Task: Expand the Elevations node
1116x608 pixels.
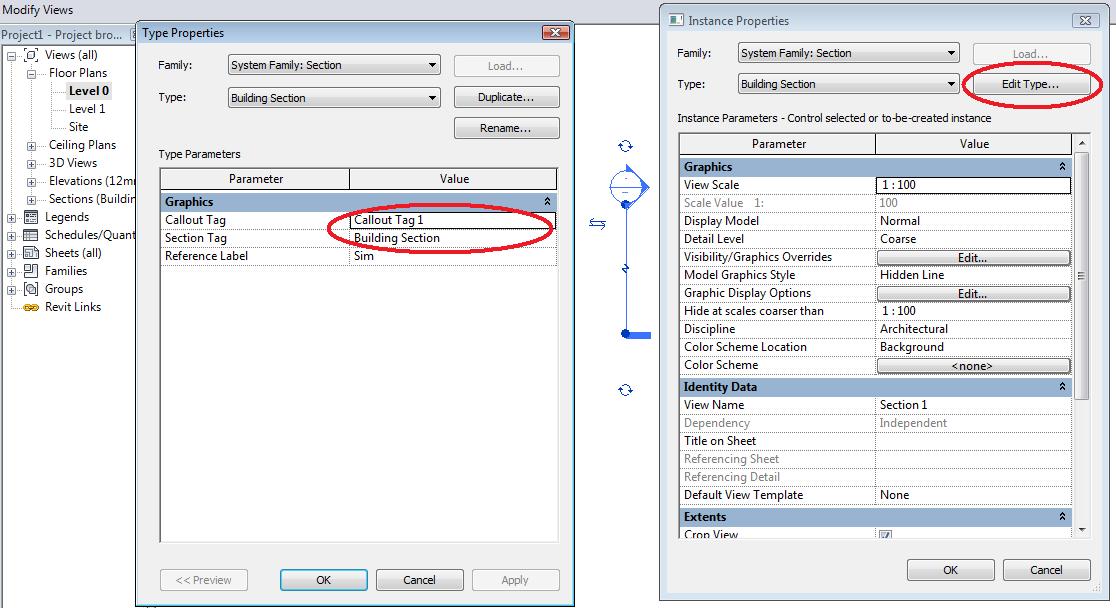Action: pos(31,182)
